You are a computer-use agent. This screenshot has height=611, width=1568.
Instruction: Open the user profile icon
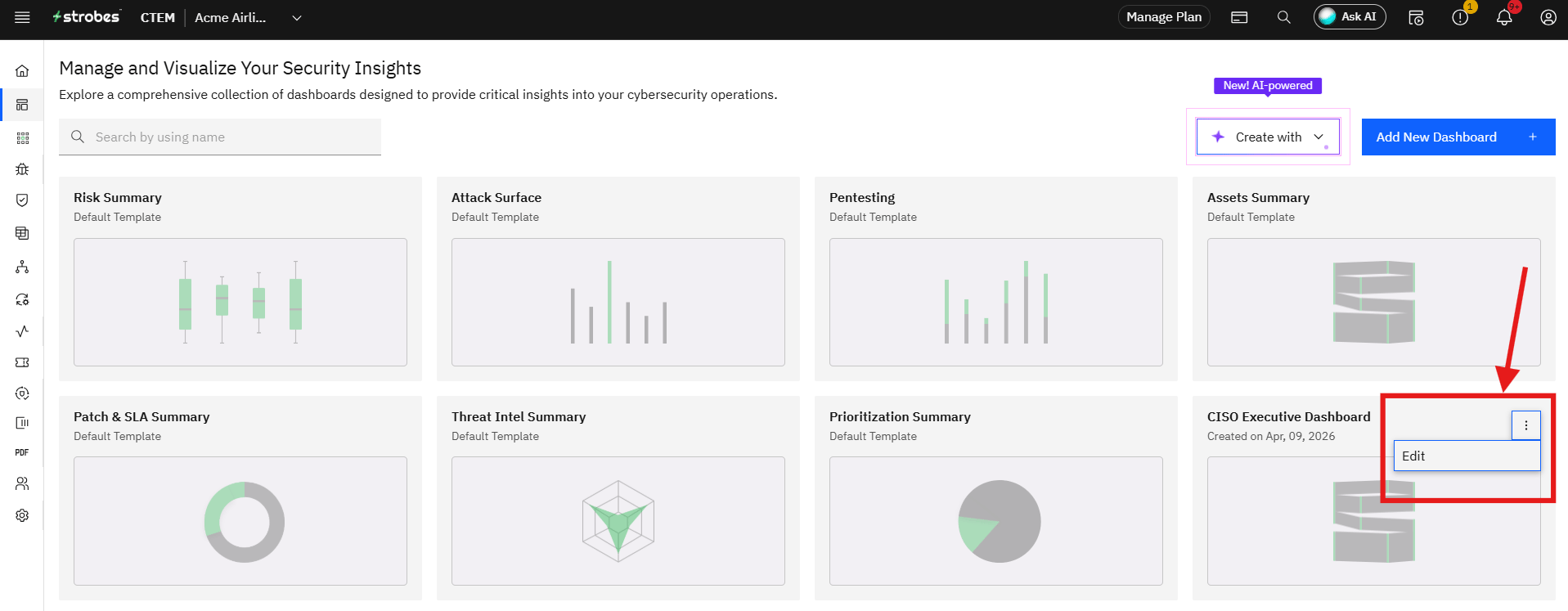(x=1548, y=17)
